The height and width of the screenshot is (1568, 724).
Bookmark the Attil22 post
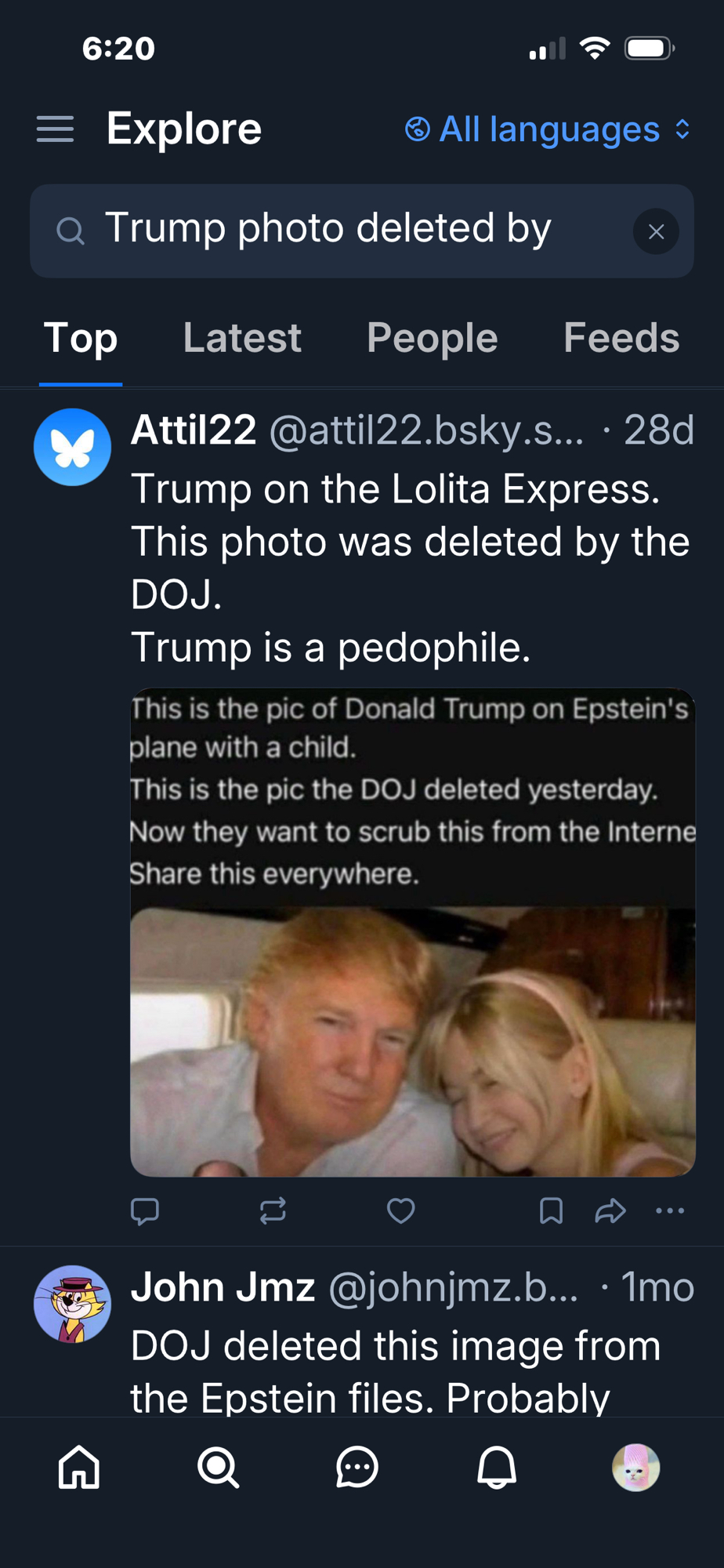551,1211
